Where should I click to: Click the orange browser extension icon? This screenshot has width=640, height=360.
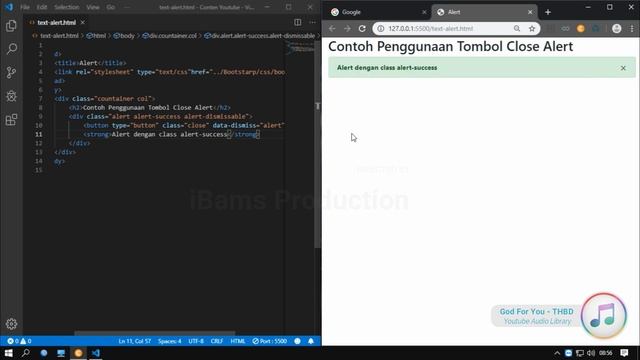tap(580, 29)
